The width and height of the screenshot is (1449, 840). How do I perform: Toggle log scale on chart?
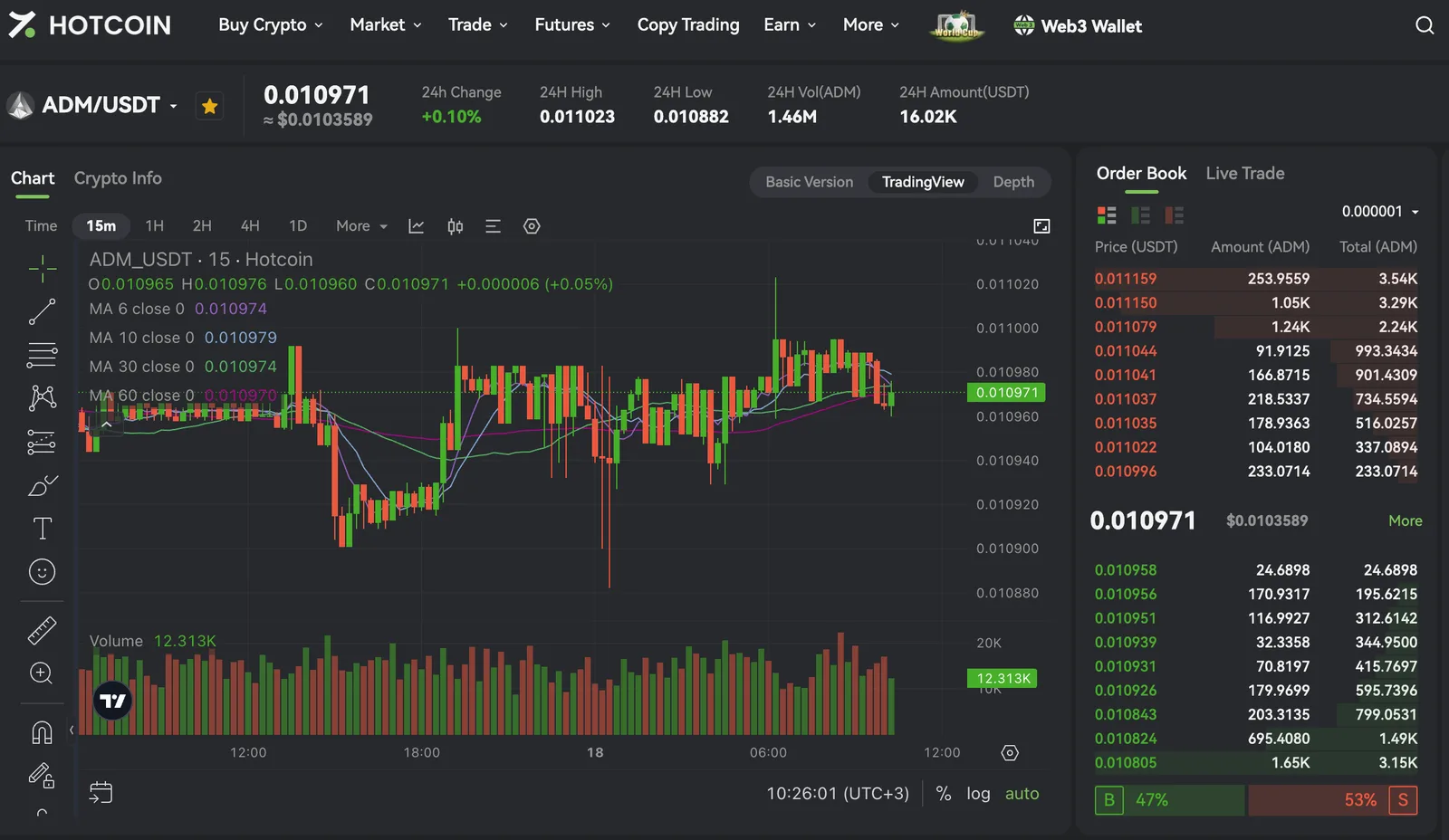point(978,794)
